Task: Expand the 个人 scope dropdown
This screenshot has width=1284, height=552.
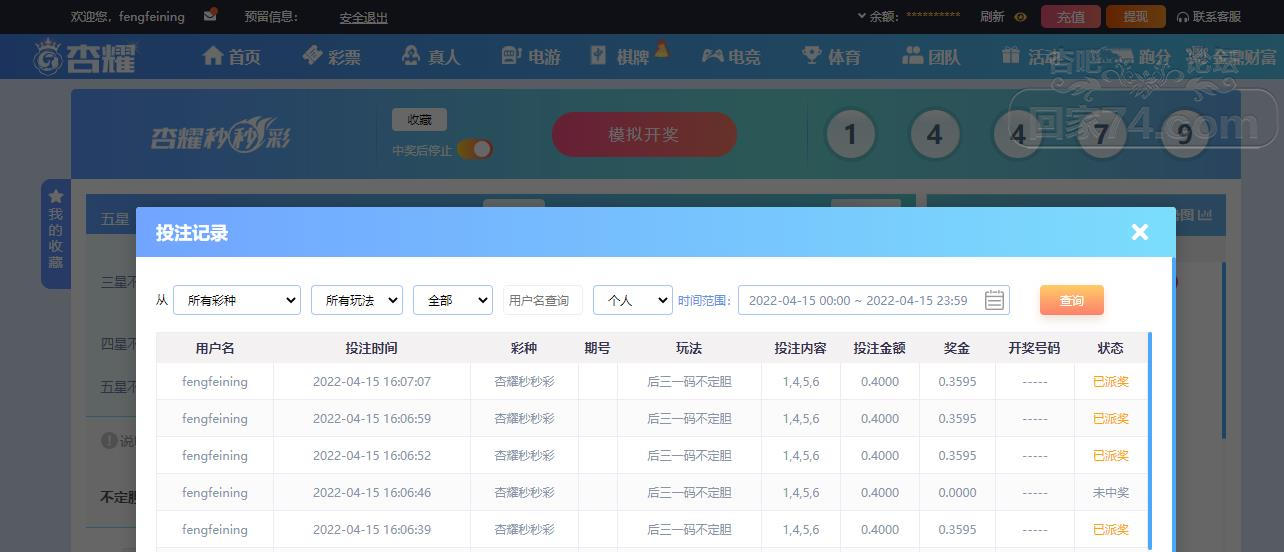Action: coord(633,300)
